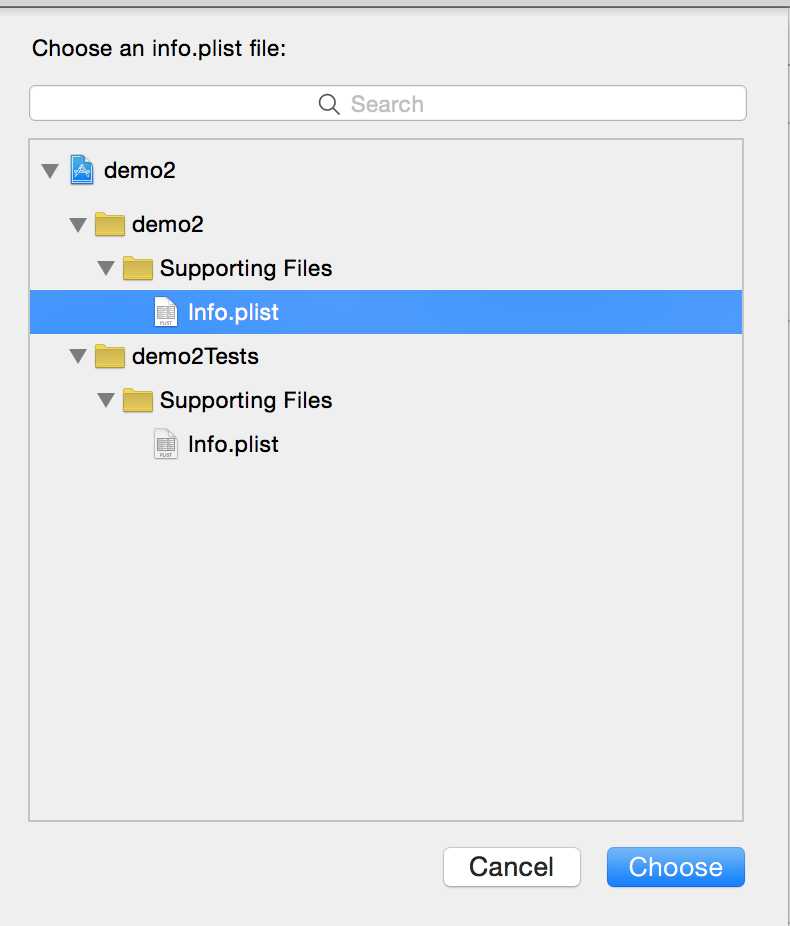790x926 pixels.
Task: Click the demo2 Xcode project icon
Action: tap(82, 170)
